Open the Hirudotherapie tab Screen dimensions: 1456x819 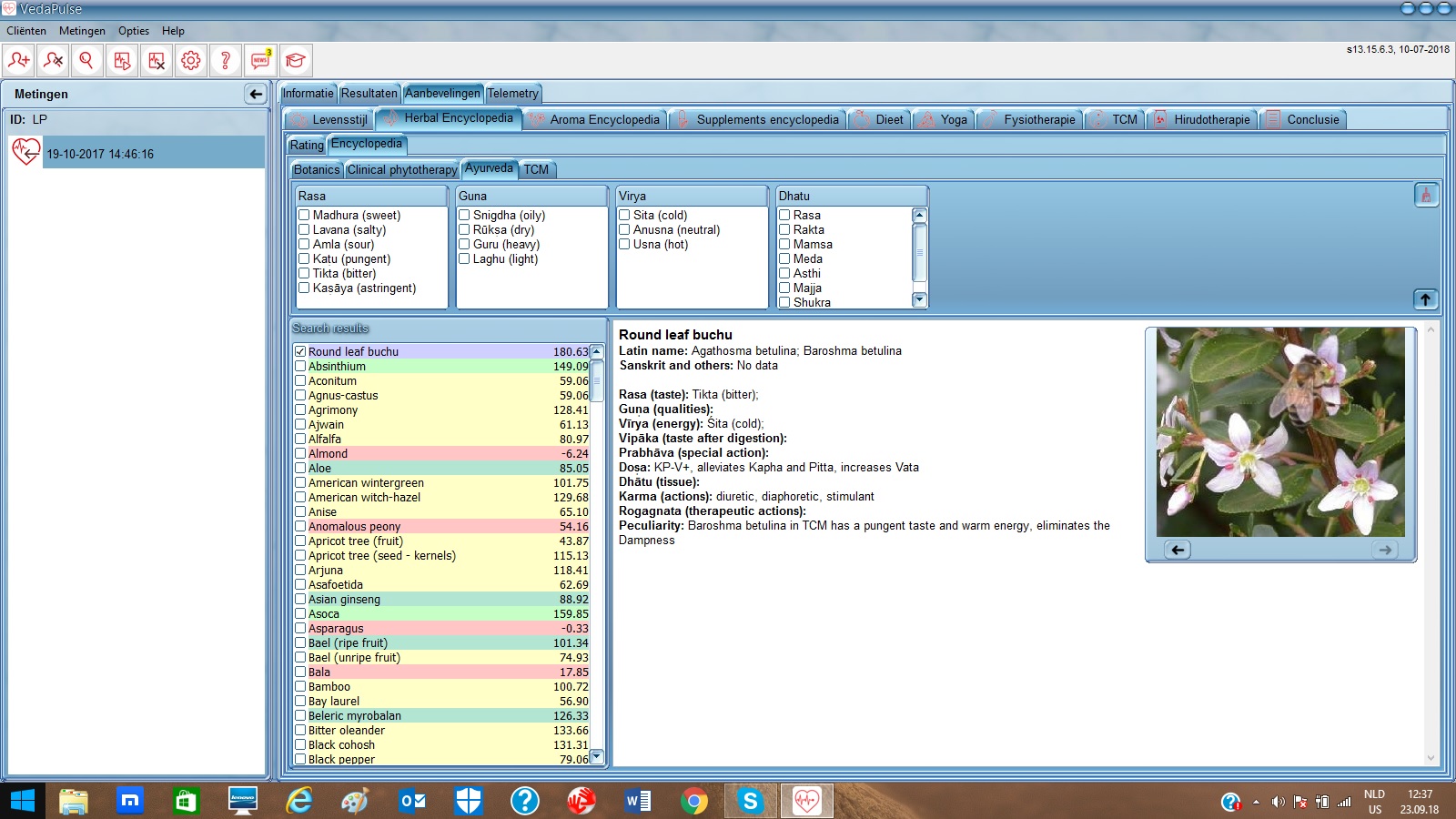click(1203, 119)
